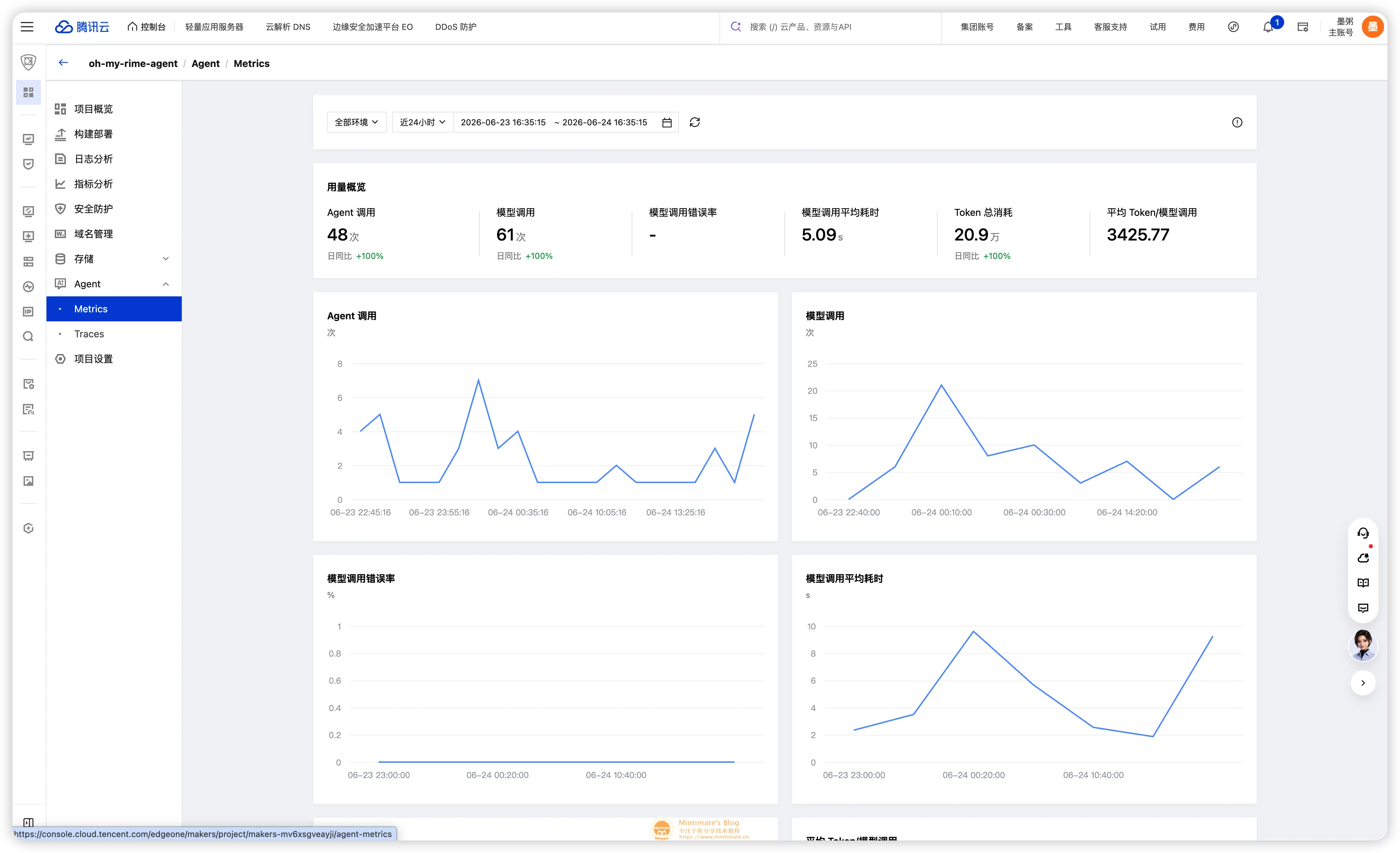Open the customer service headset widget
The height and width of the screenshot is (853, 1400).
point(1363,532)
